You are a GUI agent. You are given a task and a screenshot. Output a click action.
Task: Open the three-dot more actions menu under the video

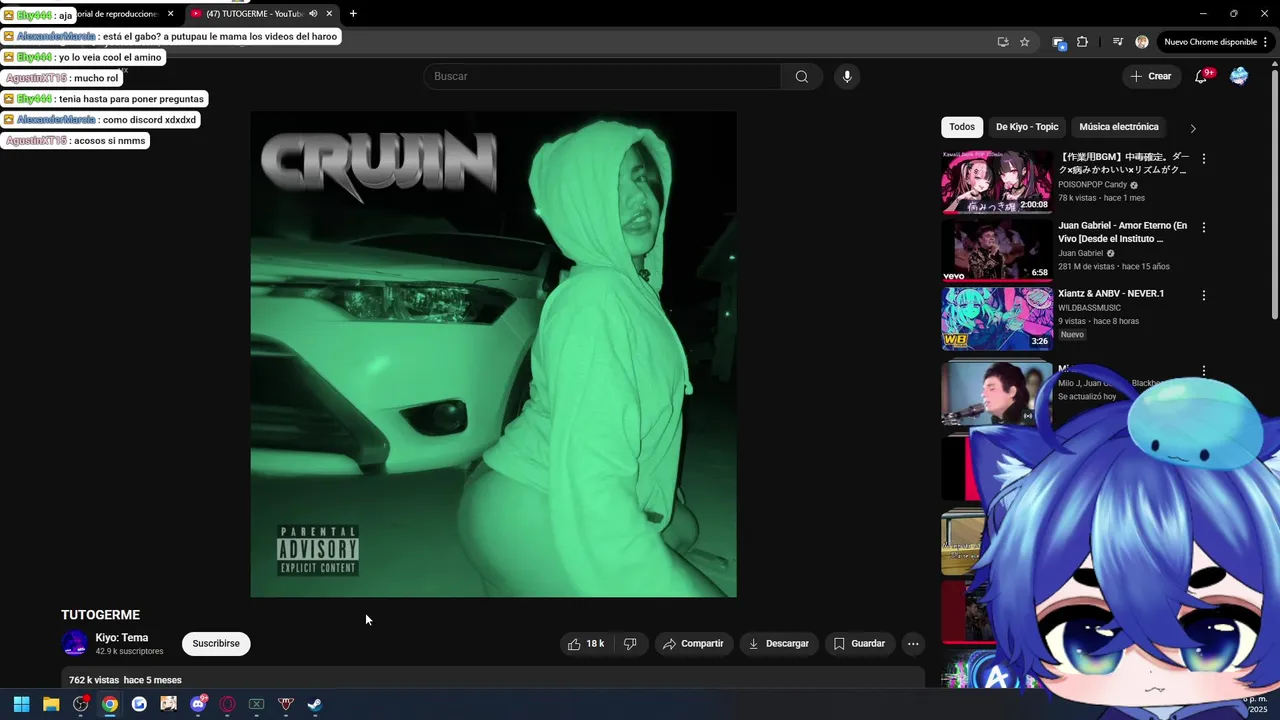(913, 644)
